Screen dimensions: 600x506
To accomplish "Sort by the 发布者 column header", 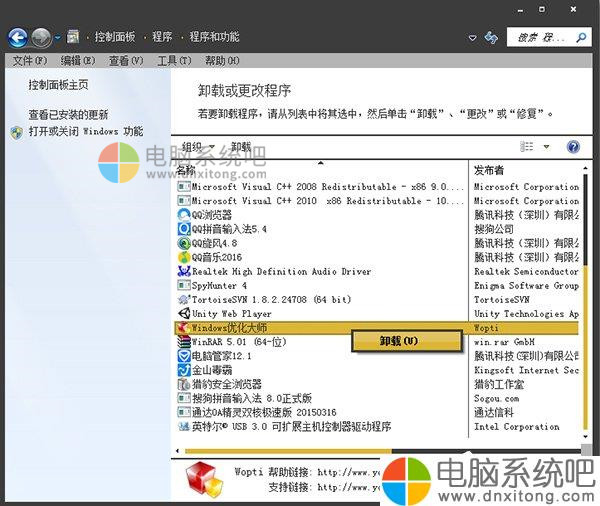I will 489,170.
